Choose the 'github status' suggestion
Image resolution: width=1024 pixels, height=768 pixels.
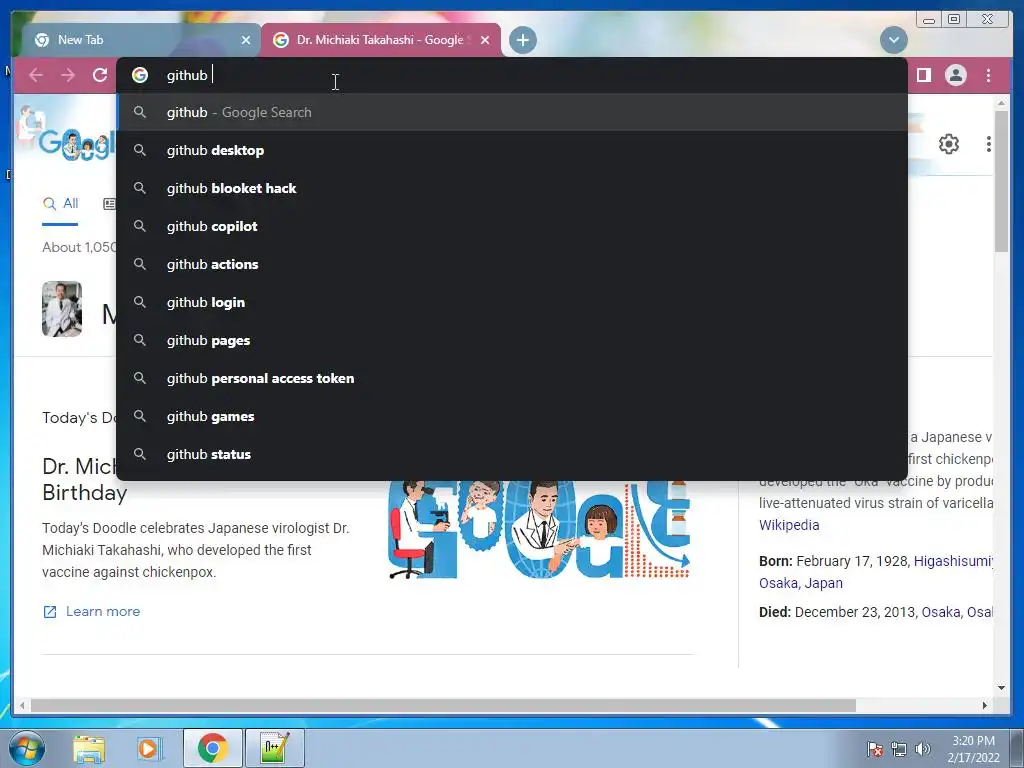tap(513, 454)
